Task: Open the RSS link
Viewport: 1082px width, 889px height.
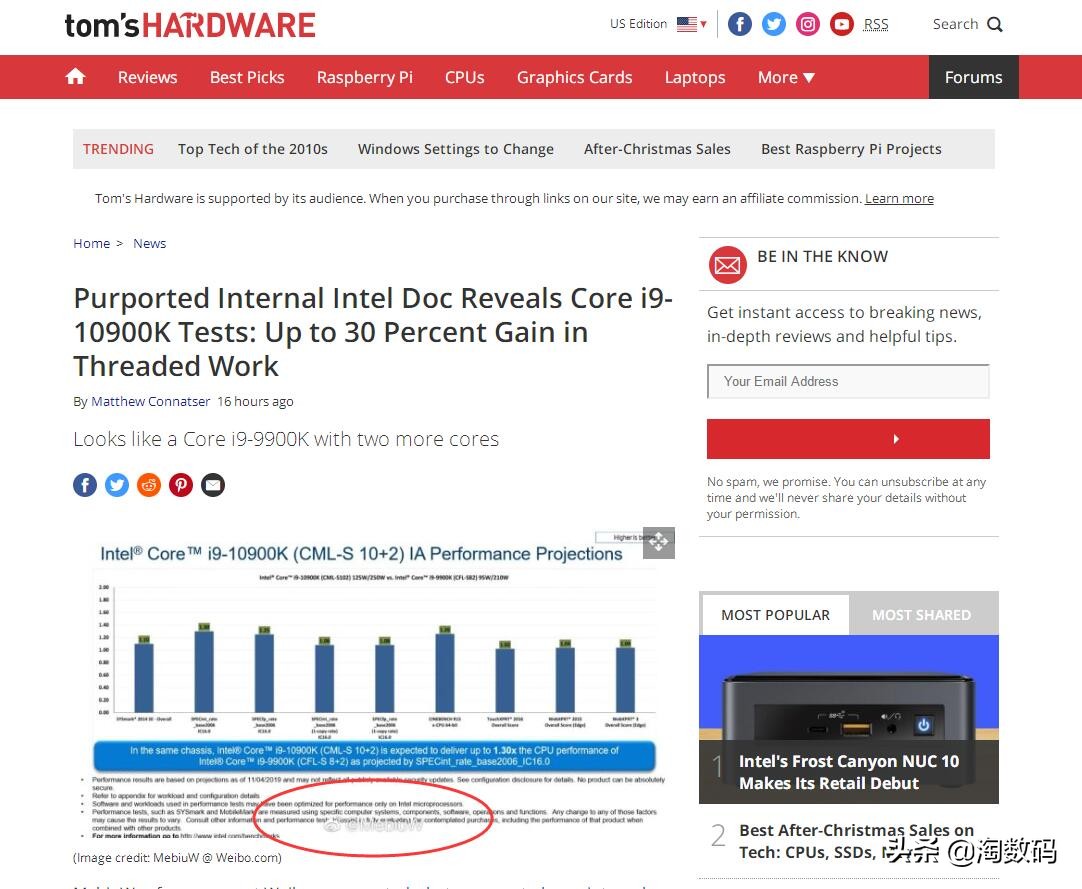Action: tap(876, 24)
